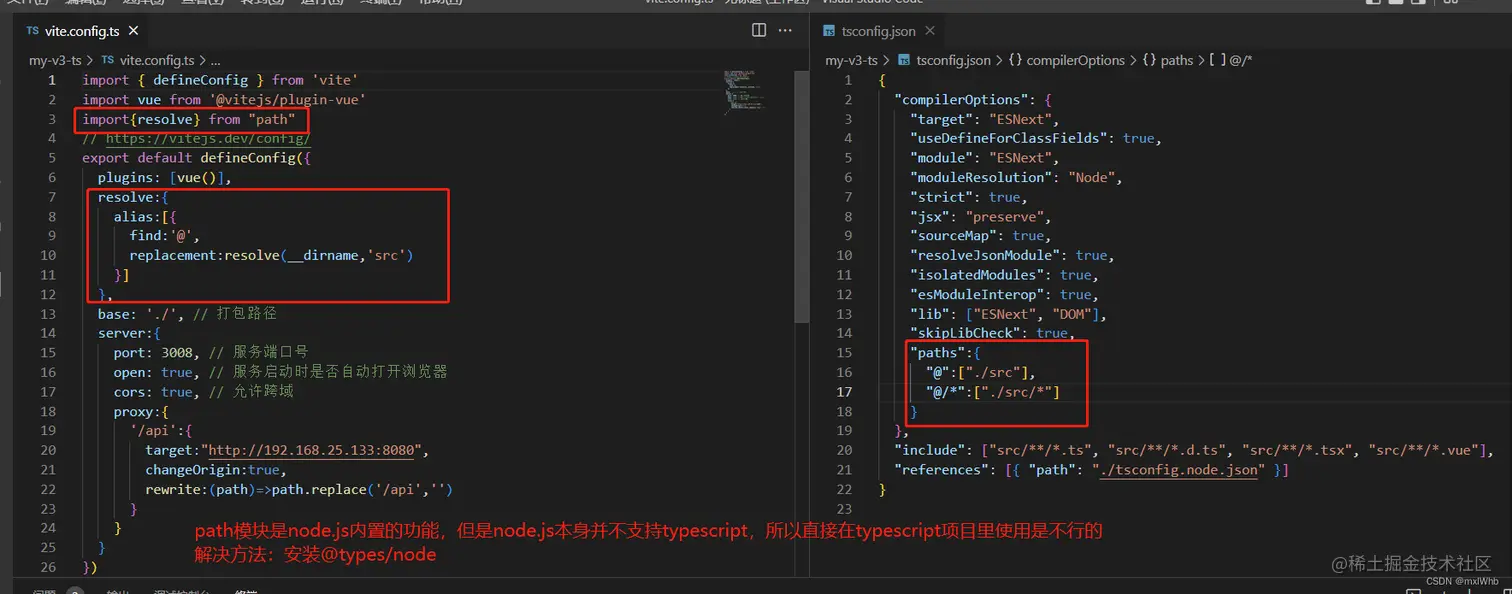Click the "paths" key on line 15
The height and width of the screenshot is (594, 1512).
(936, 353)
